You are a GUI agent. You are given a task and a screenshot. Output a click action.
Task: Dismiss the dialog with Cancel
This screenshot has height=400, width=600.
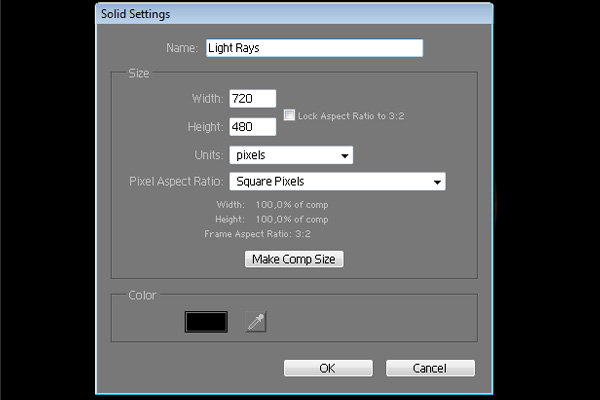pos(430,368)
